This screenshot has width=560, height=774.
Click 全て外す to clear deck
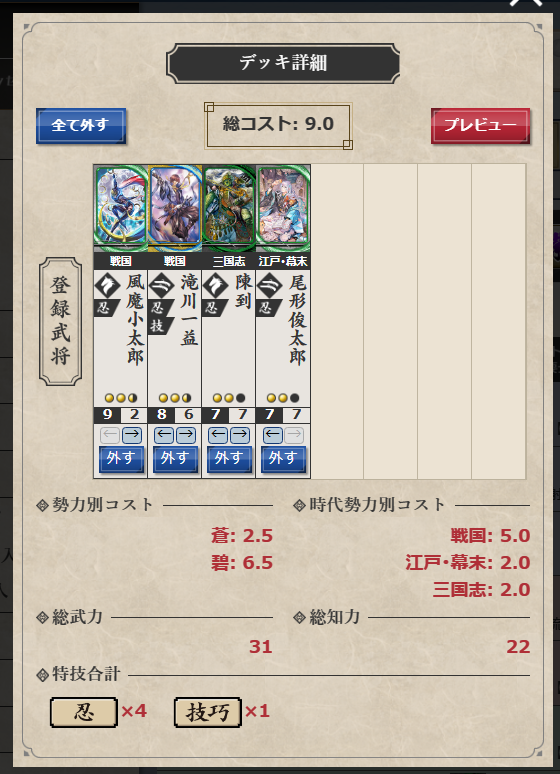coord(81,126)
